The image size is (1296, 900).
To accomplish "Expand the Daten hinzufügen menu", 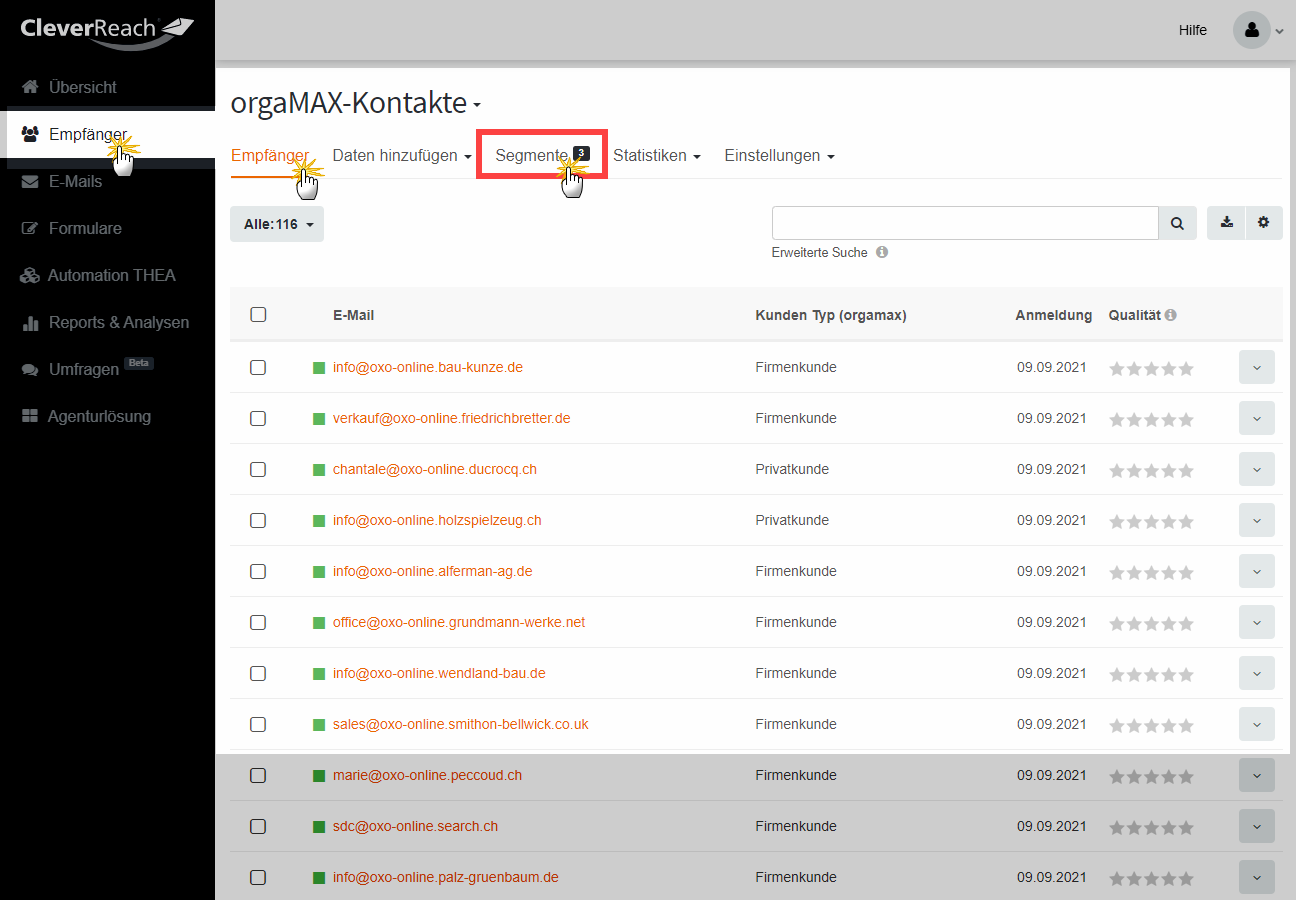I will (402, 156).
